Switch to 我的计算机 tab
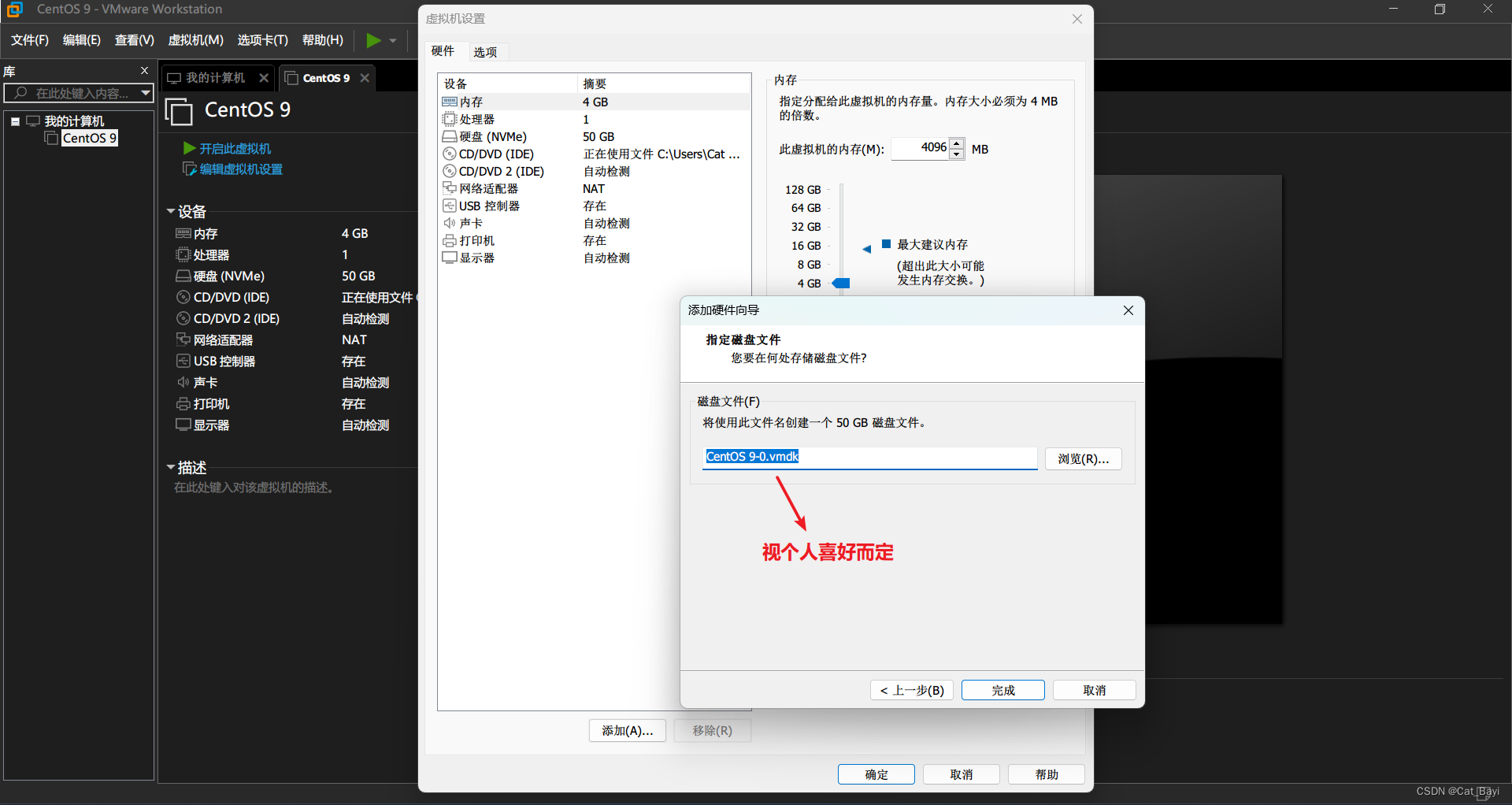The width and height of the screenshot is (1512, 805). (215, 77)
